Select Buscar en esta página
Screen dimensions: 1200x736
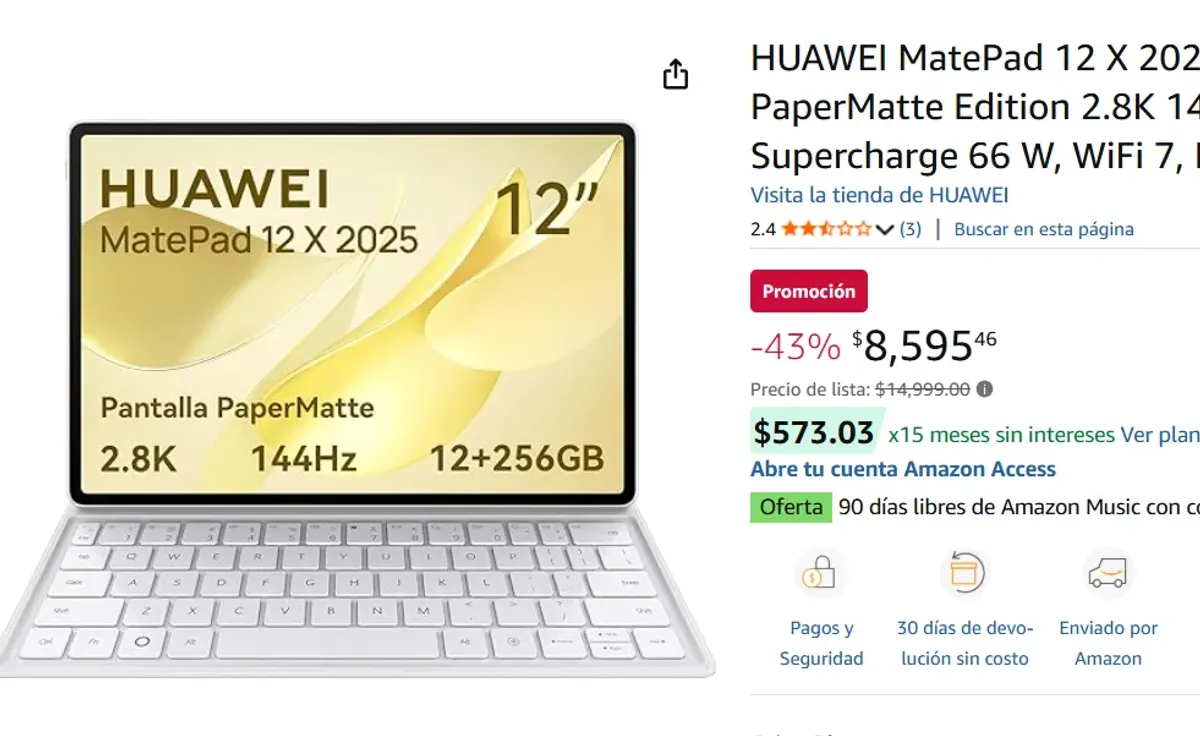pyautogui.click(x=1045, y=228)
